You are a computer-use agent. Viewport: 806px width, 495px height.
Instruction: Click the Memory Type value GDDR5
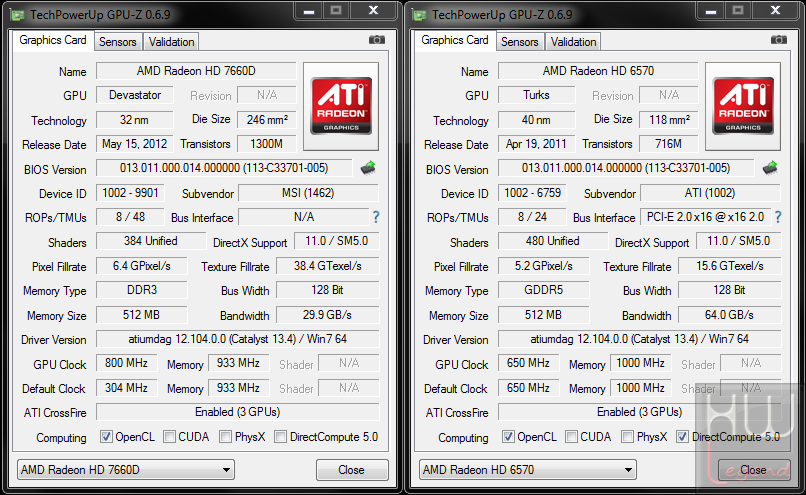coord(544,290)
